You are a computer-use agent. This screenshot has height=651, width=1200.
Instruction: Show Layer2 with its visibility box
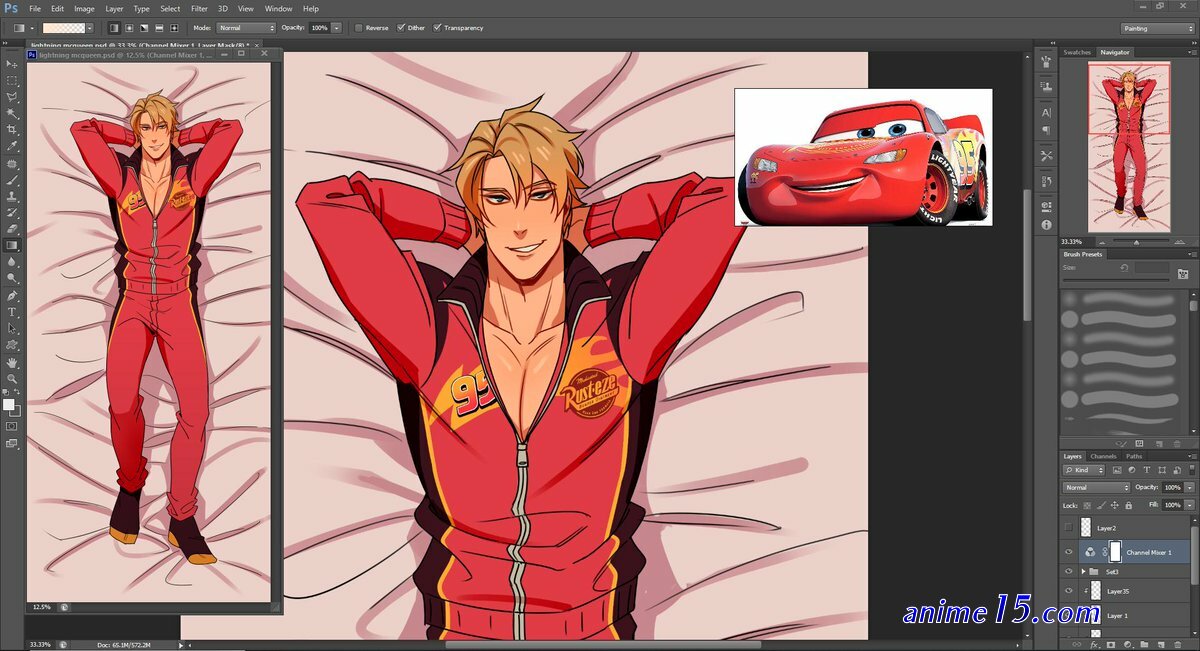(x=1069, y=527)
